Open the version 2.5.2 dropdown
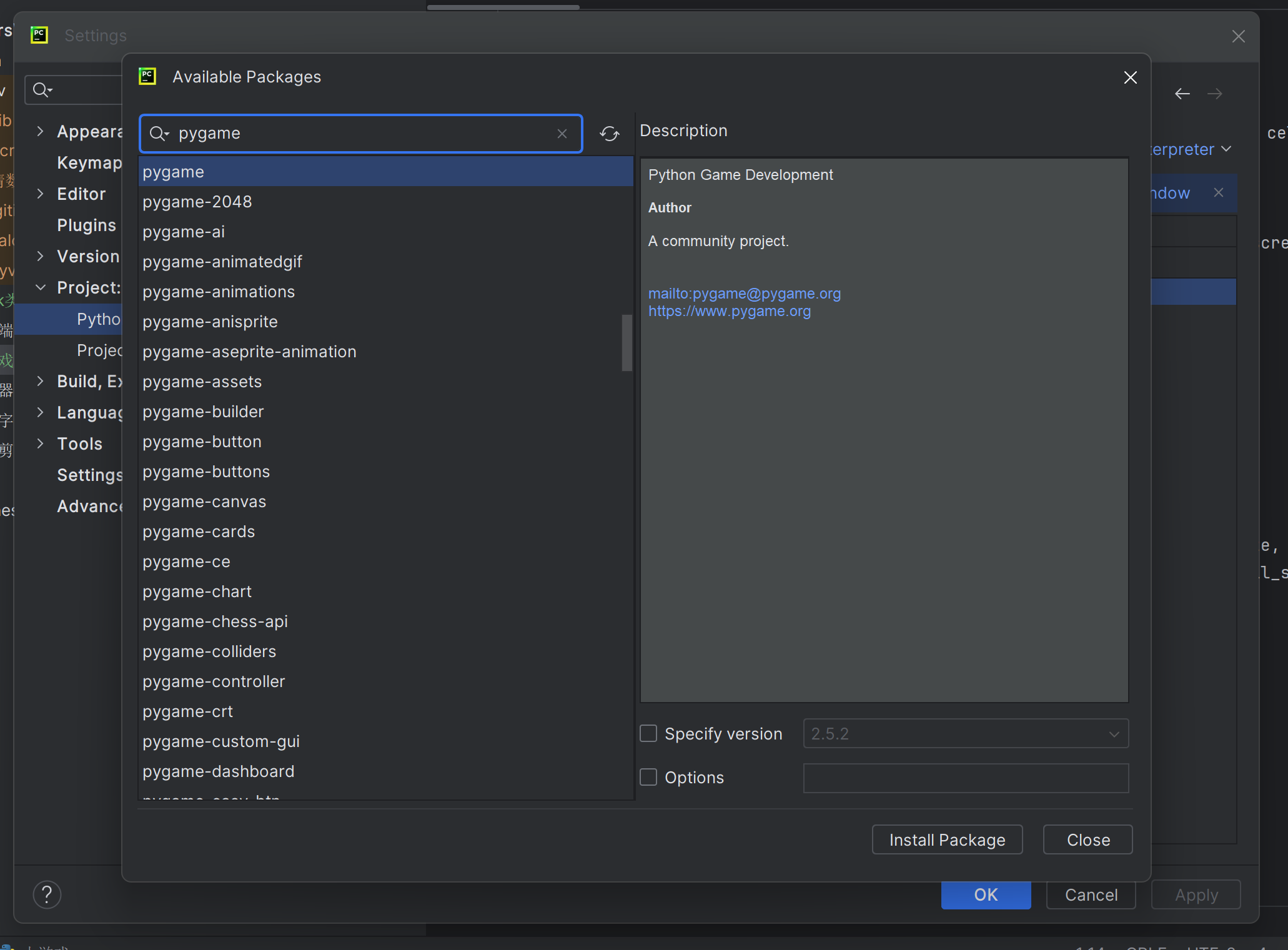1288x950 pixels. point(966,733)
